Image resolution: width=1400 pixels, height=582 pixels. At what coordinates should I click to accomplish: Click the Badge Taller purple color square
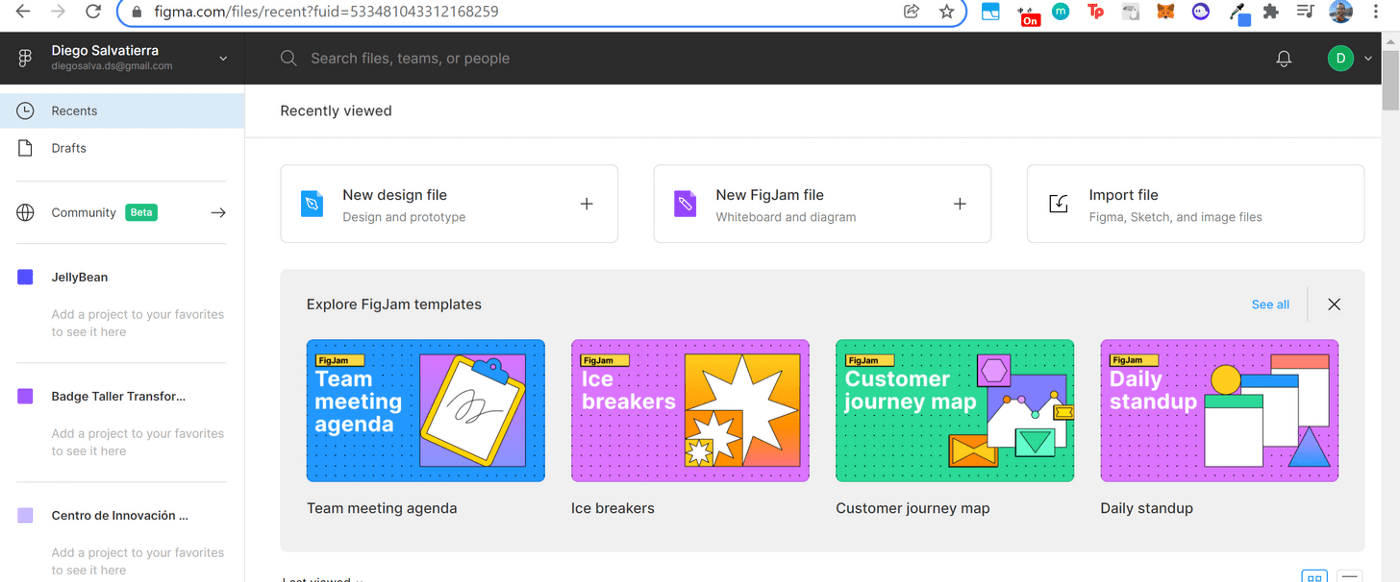pos(25,396)
